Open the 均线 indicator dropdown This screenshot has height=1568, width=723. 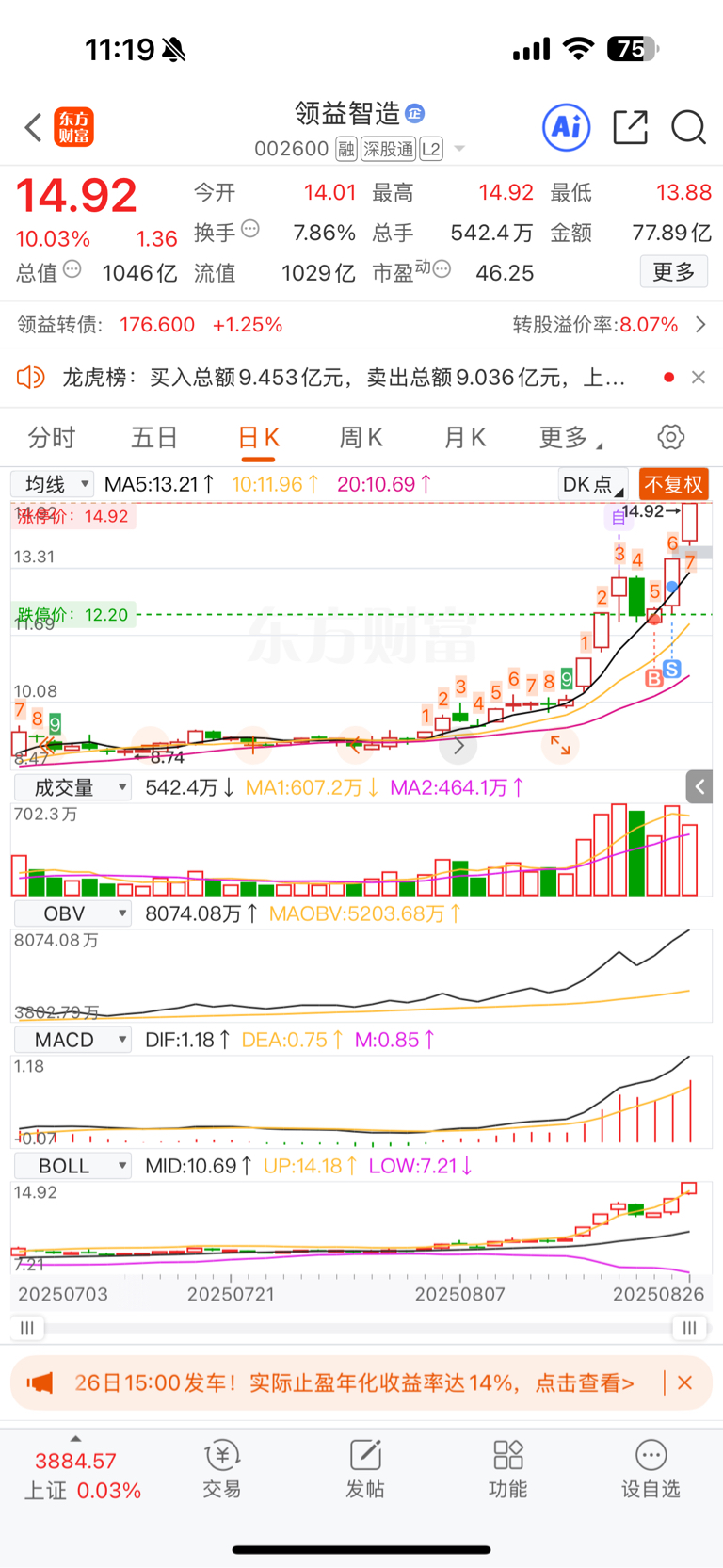point(52,484)
